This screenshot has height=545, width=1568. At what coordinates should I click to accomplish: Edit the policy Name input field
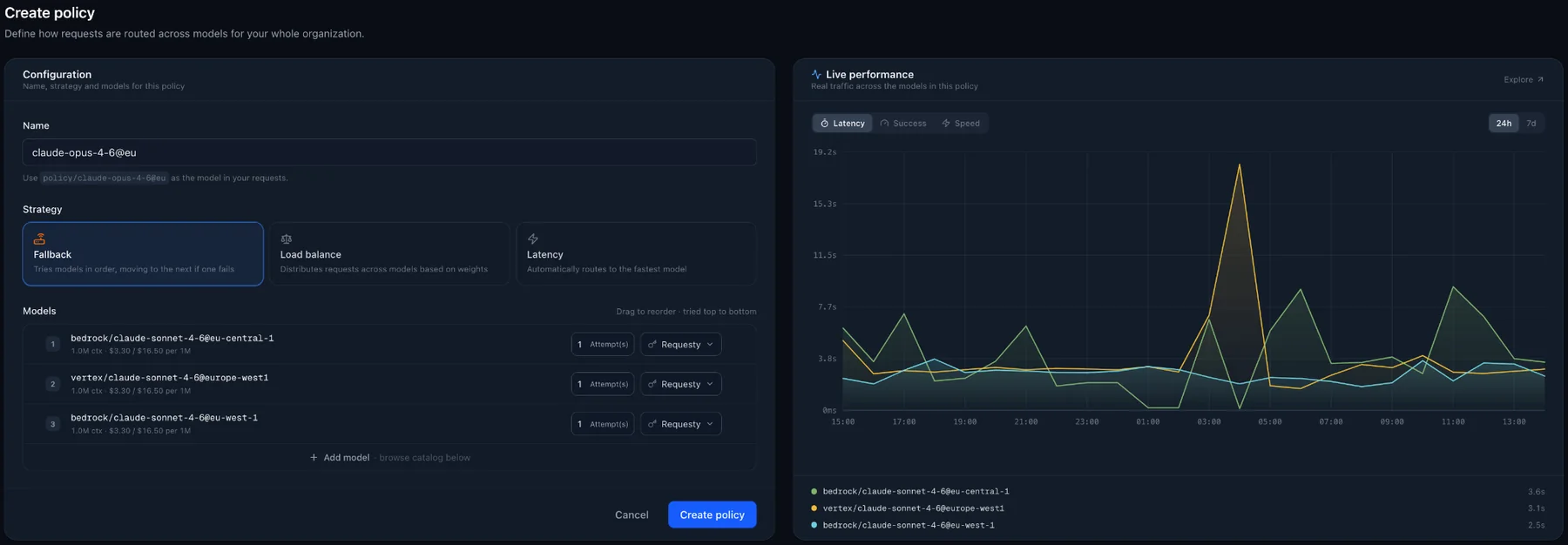pyautogui.click(x=389, y=152)
